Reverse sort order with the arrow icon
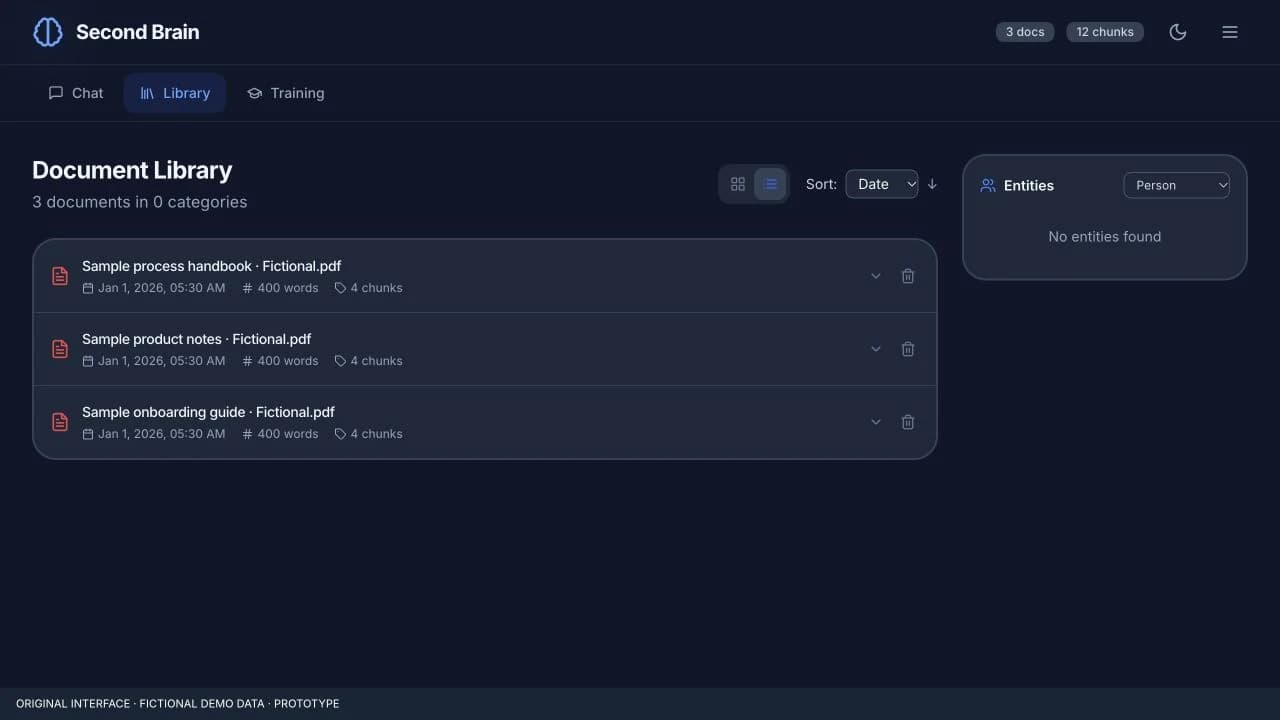The image size is (1280, 720). 932,184
